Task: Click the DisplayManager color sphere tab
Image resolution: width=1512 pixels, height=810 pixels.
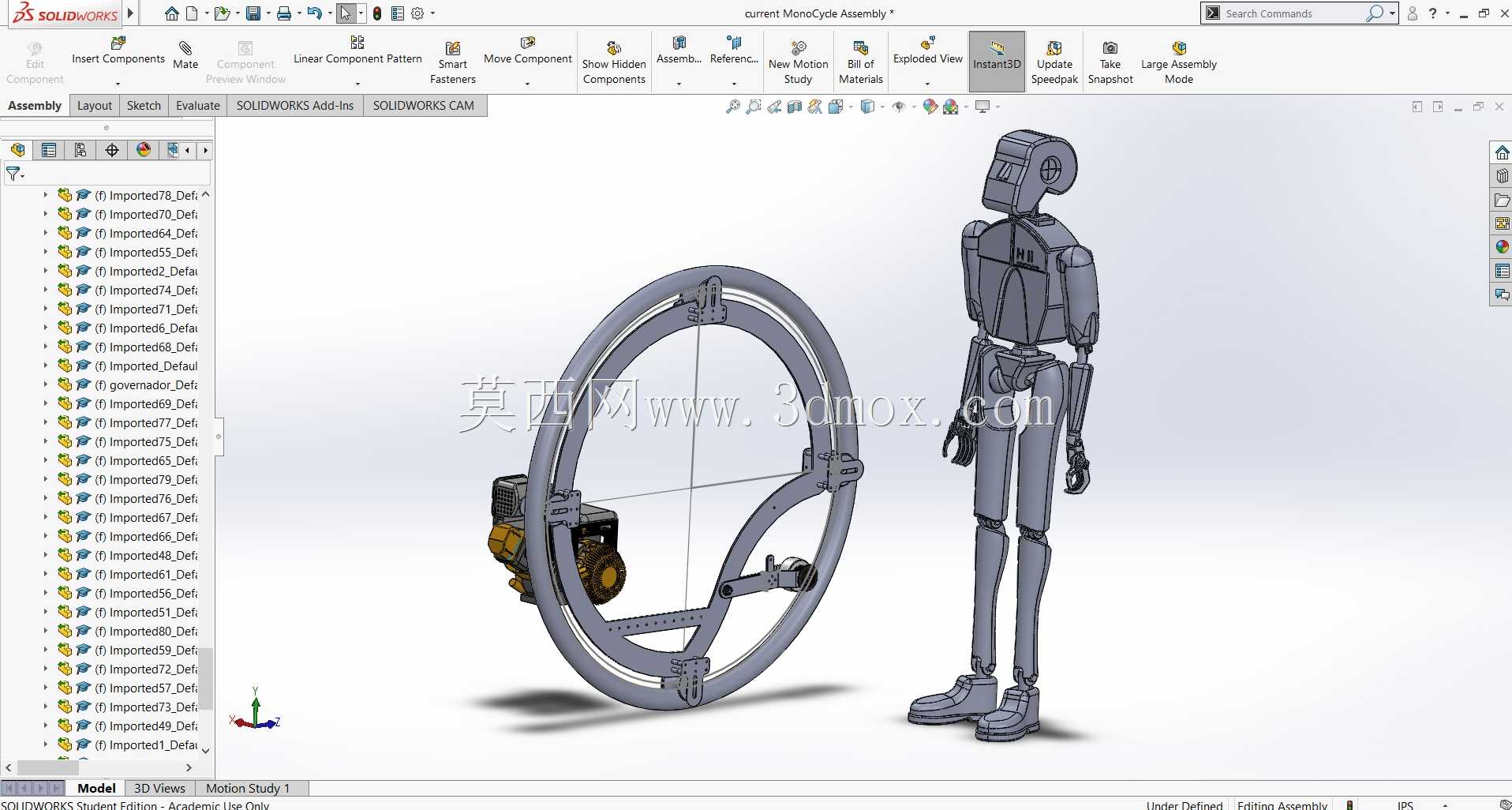Action: [x=144, y=150]
